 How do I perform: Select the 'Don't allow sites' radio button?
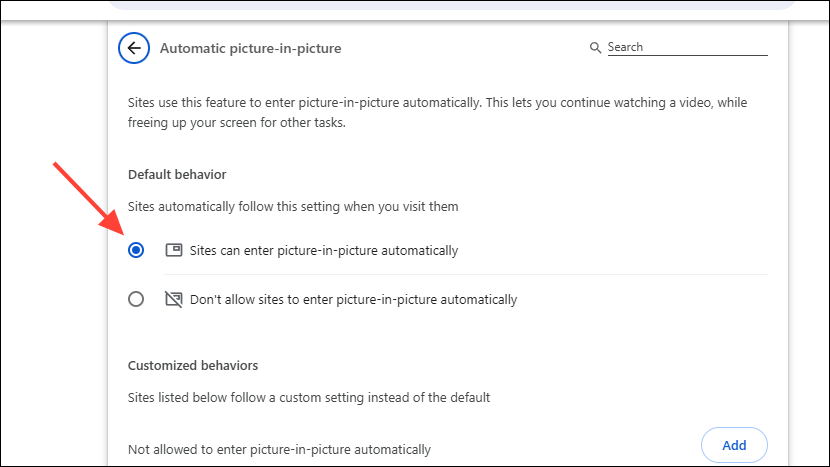[136, 299]
